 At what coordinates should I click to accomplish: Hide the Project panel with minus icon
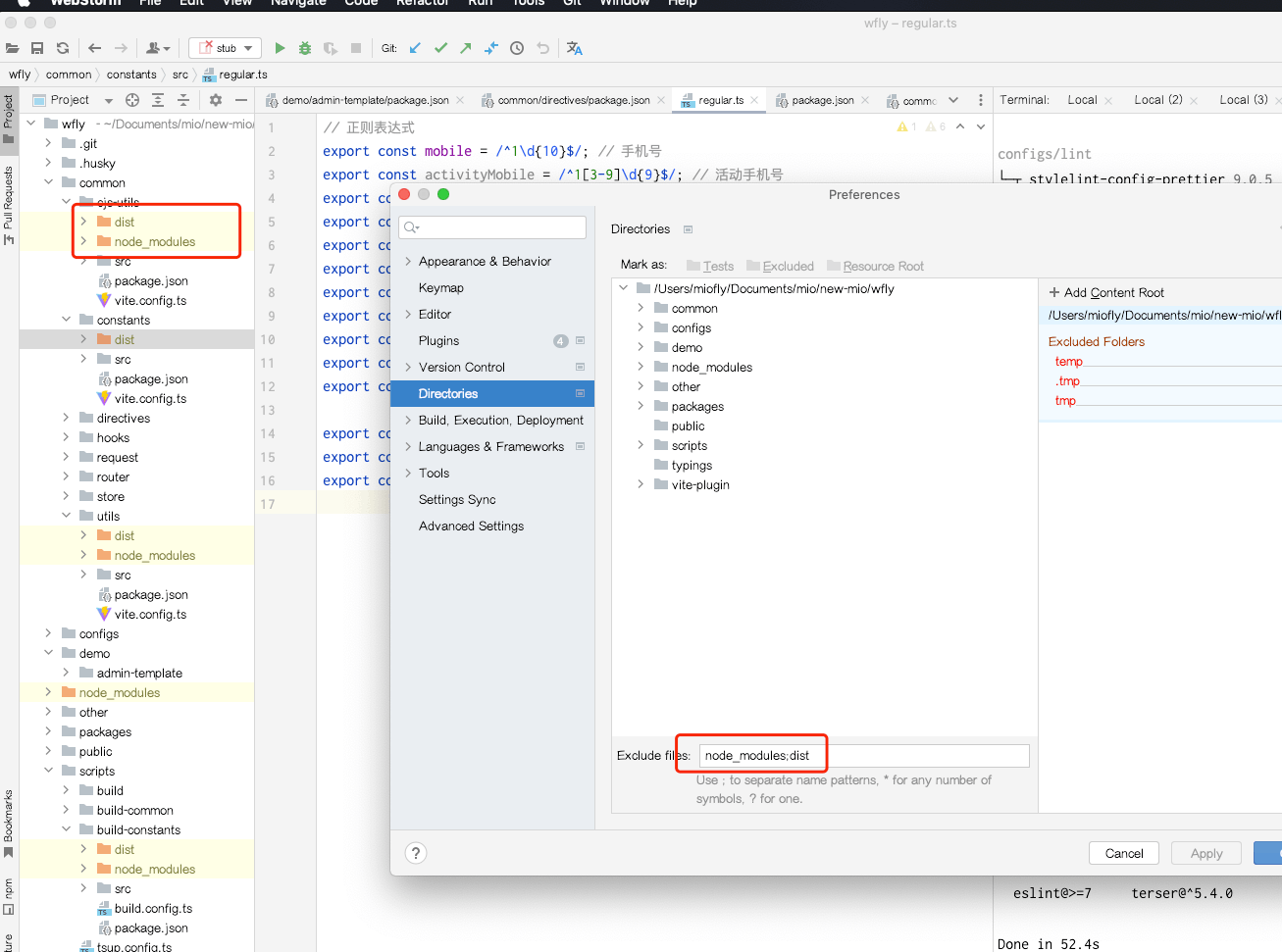pos(241,100)
